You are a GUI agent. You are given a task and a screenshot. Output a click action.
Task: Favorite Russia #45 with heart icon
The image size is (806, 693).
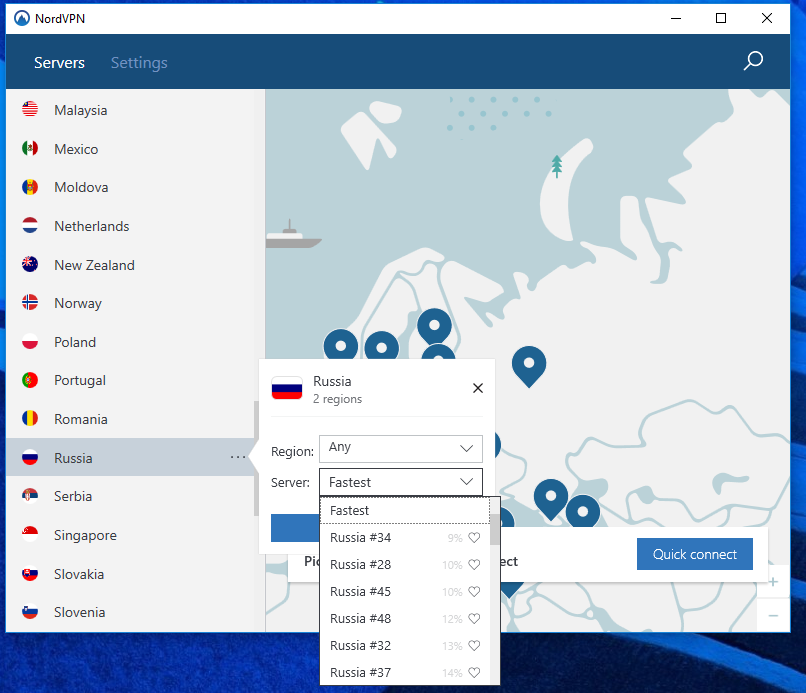coord(474,591)
